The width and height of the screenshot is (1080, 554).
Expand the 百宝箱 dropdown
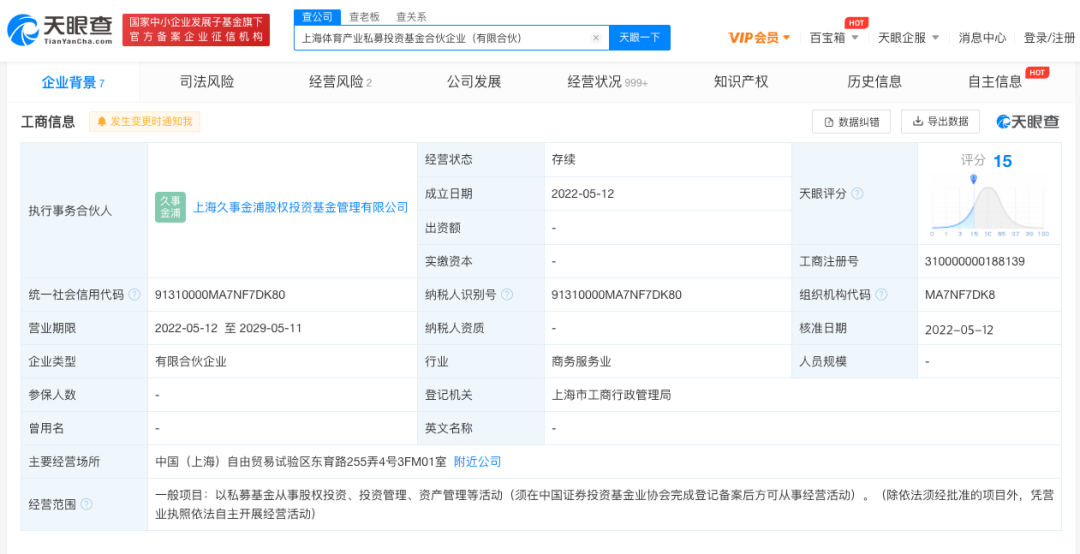click(x=834, y=38)
